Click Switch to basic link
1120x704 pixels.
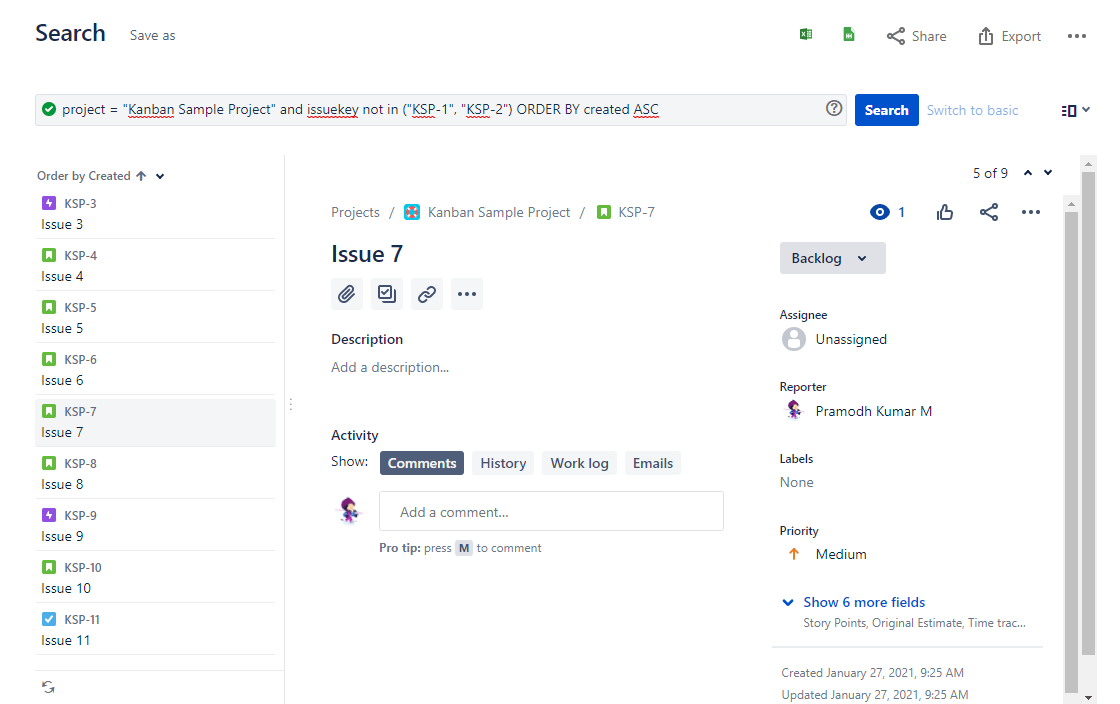tap(972, 110)
